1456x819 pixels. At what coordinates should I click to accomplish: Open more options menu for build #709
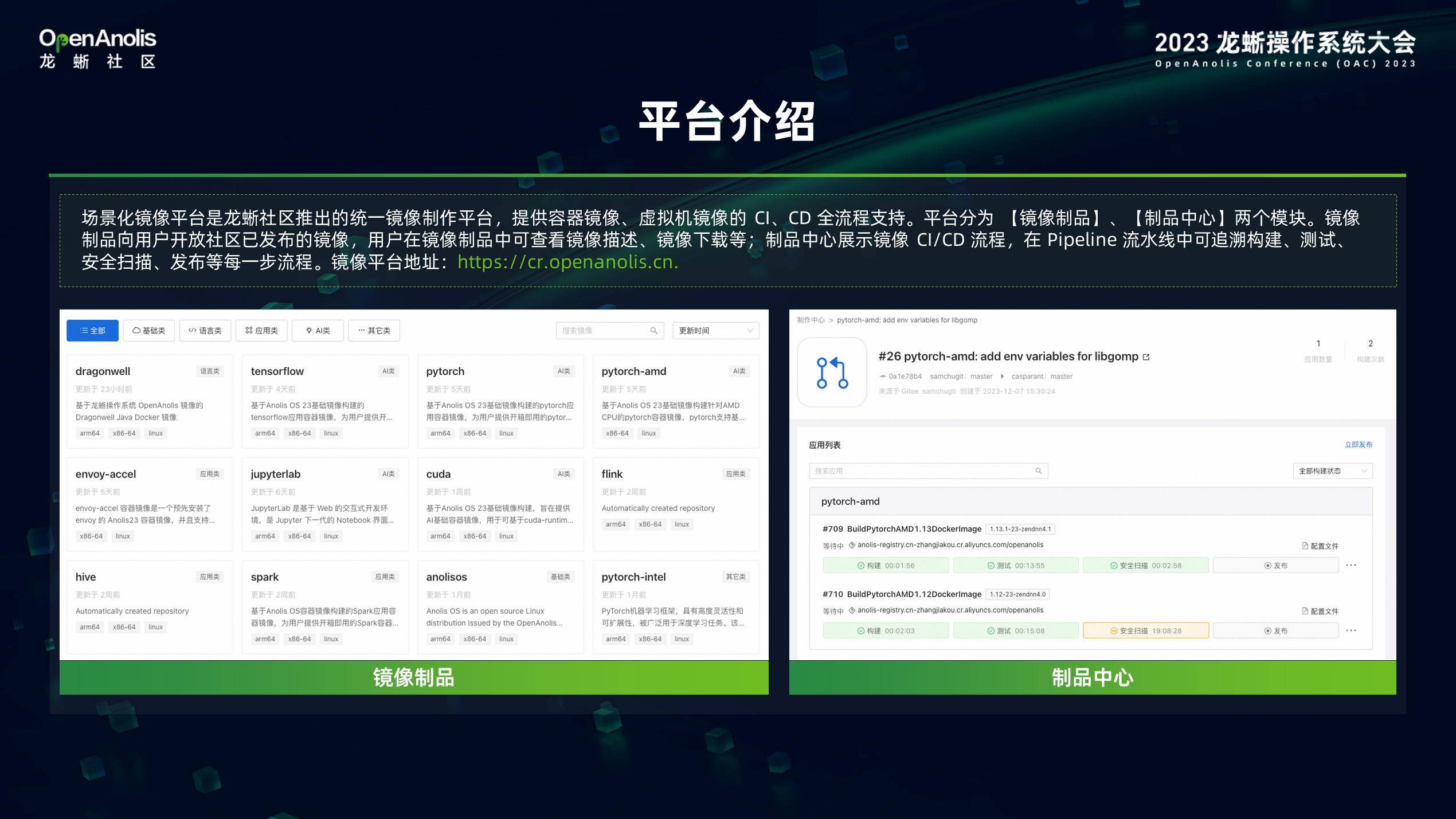(x=1351, y=565)
